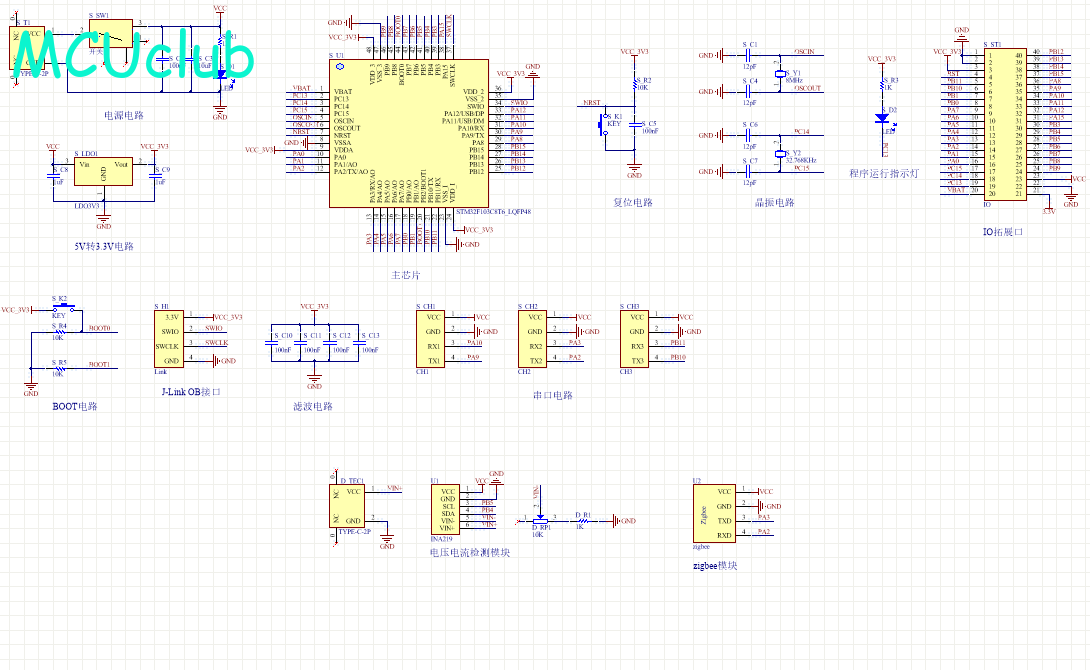This screenshot has width=1091, height=670.
Task: Select the S_C5 100nF capacitor symbol
Action: [635, 125]
